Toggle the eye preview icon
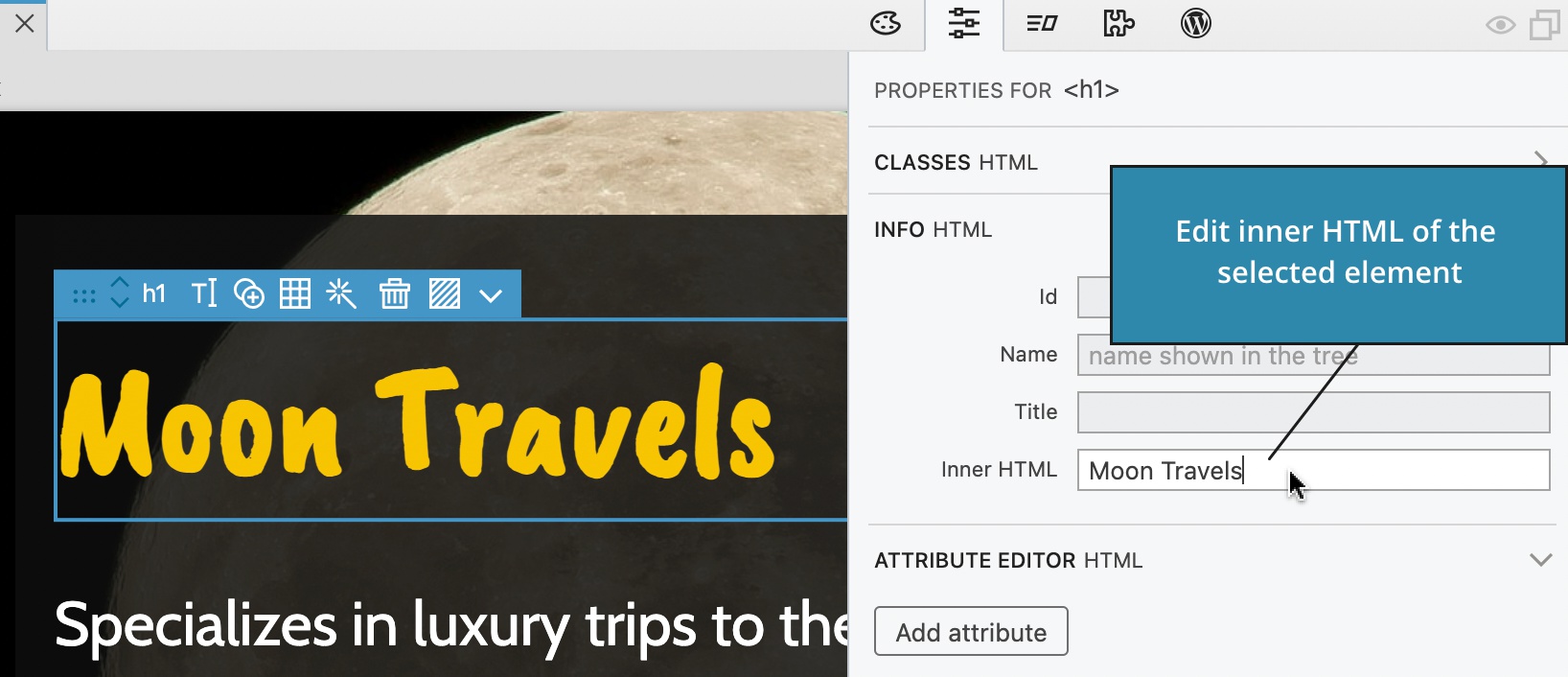1568x677 pixels. 1500,25
